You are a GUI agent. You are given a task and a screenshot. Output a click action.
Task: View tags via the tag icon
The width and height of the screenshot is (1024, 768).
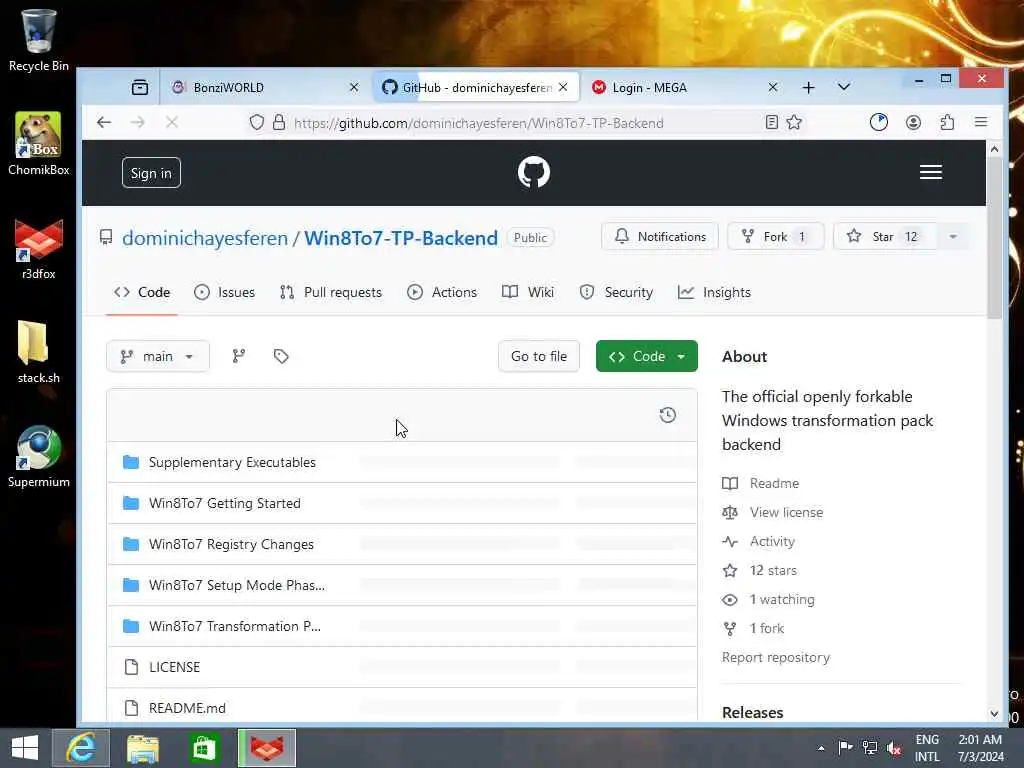281,356
